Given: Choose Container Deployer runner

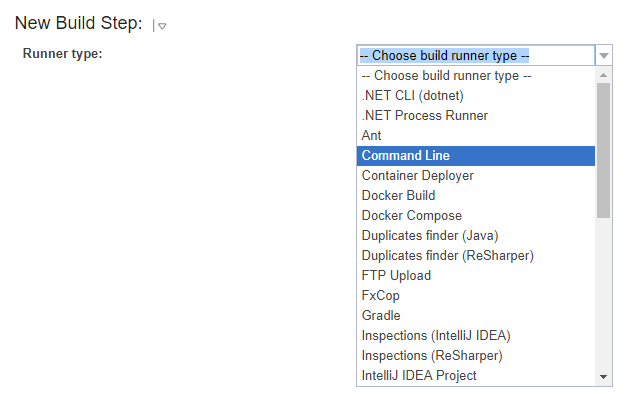Looking at the screenshot, I should (417, 176).
